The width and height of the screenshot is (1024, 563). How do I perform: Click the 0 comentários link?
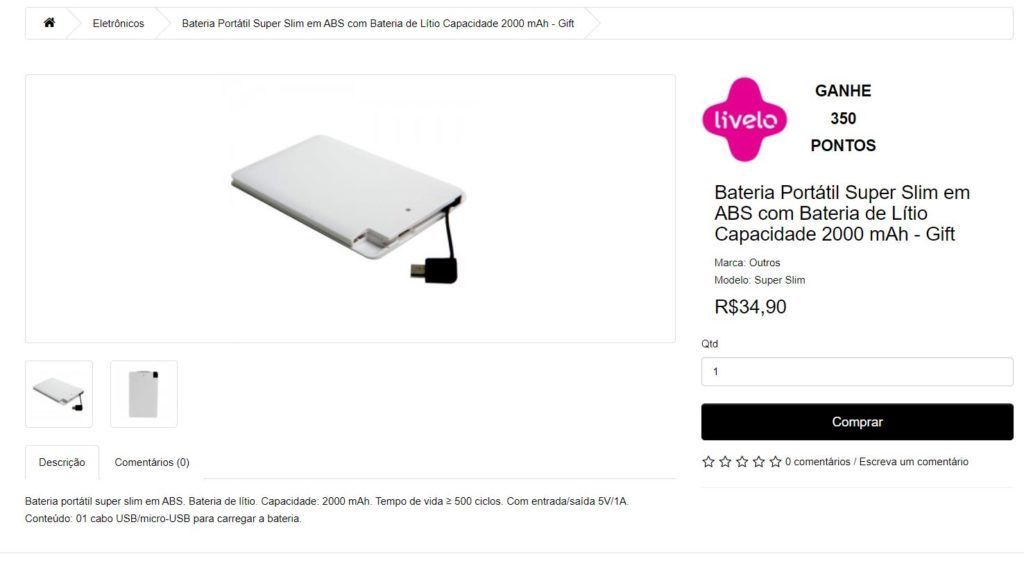[818, 462]
